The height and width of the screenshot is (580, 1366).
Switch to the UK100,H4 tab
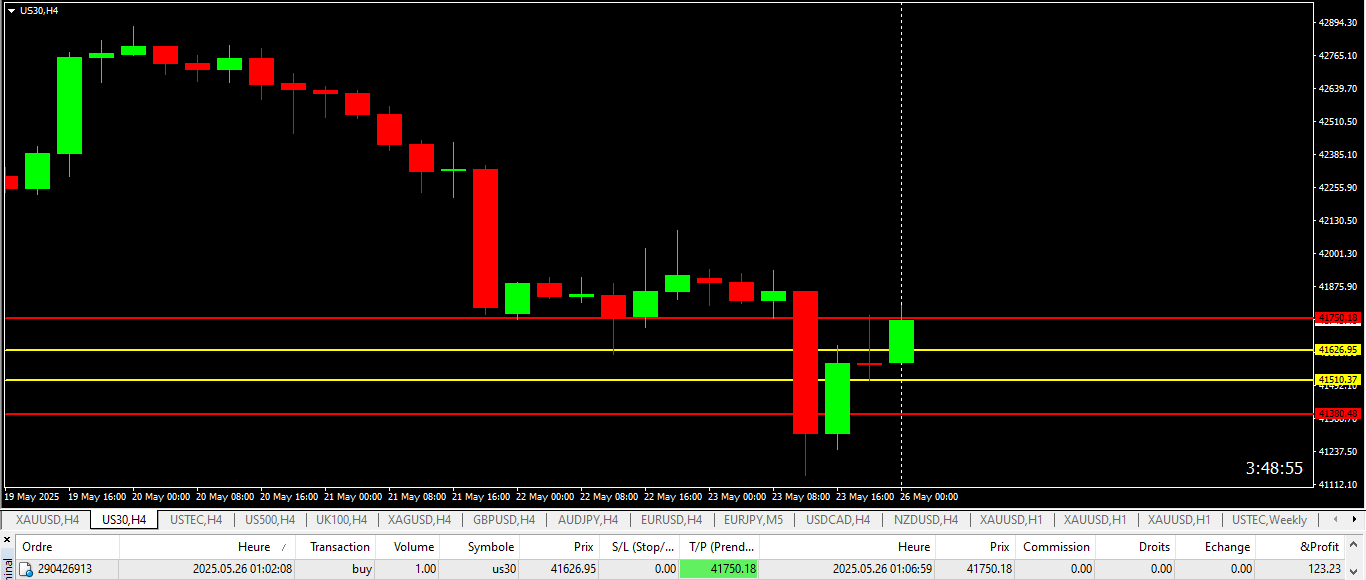click(341, 520)
